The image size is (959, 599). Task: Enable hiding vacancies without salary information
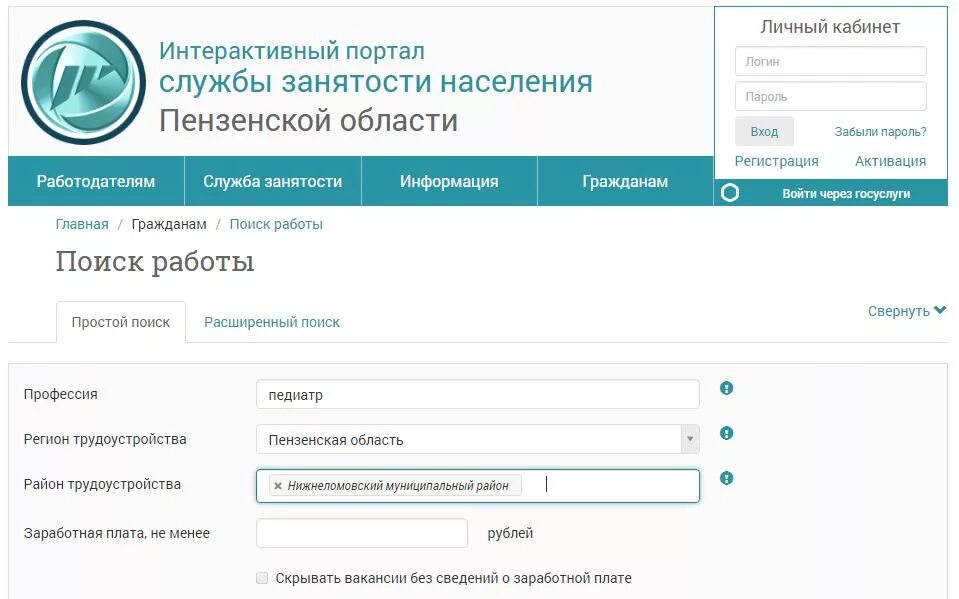262,577
